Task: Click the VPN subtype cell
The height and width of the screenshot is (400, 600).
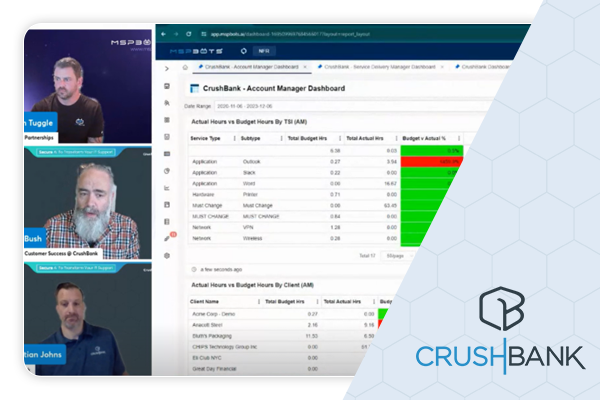Action: [x=248, y=227]
